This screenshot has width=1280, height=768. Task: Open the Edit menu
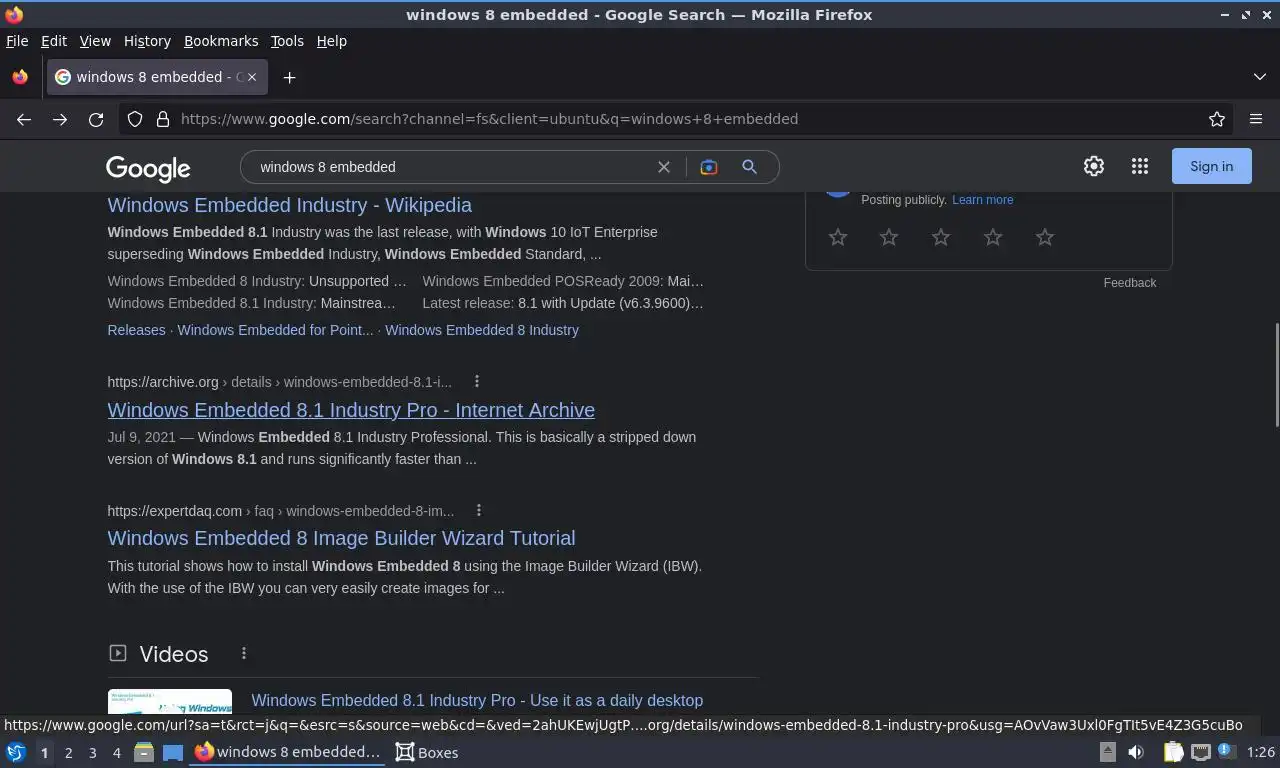pos(54,41)
